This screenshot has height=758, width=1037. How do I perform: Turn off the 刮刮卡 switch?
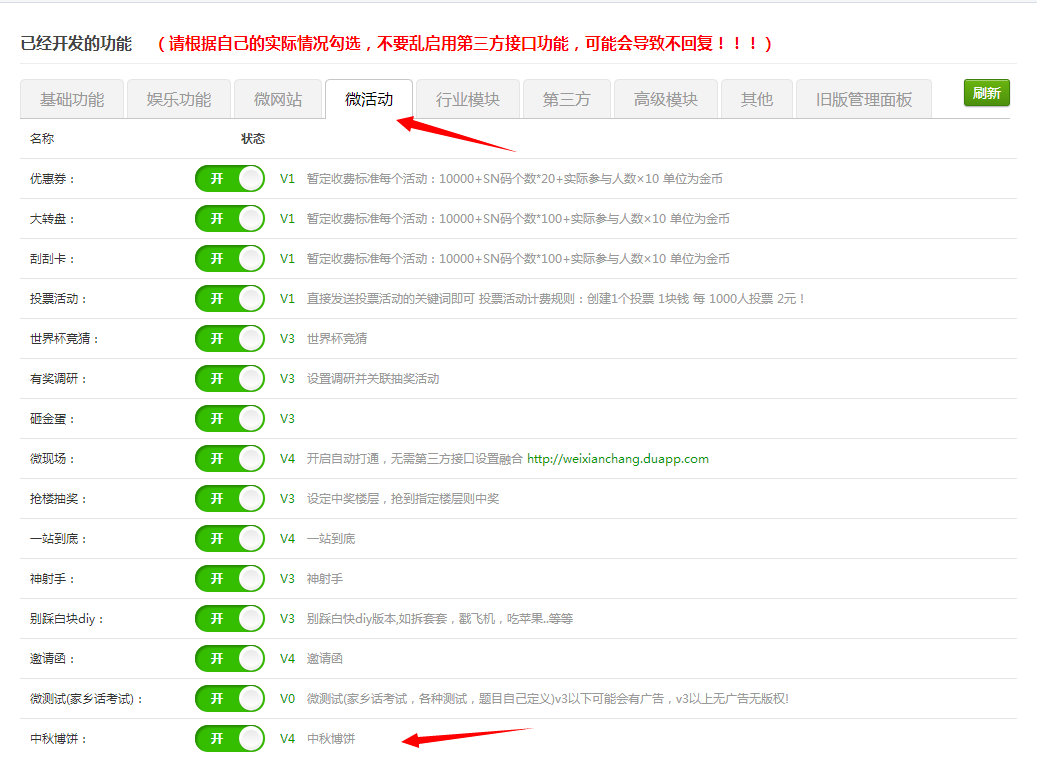pos(230,259)
